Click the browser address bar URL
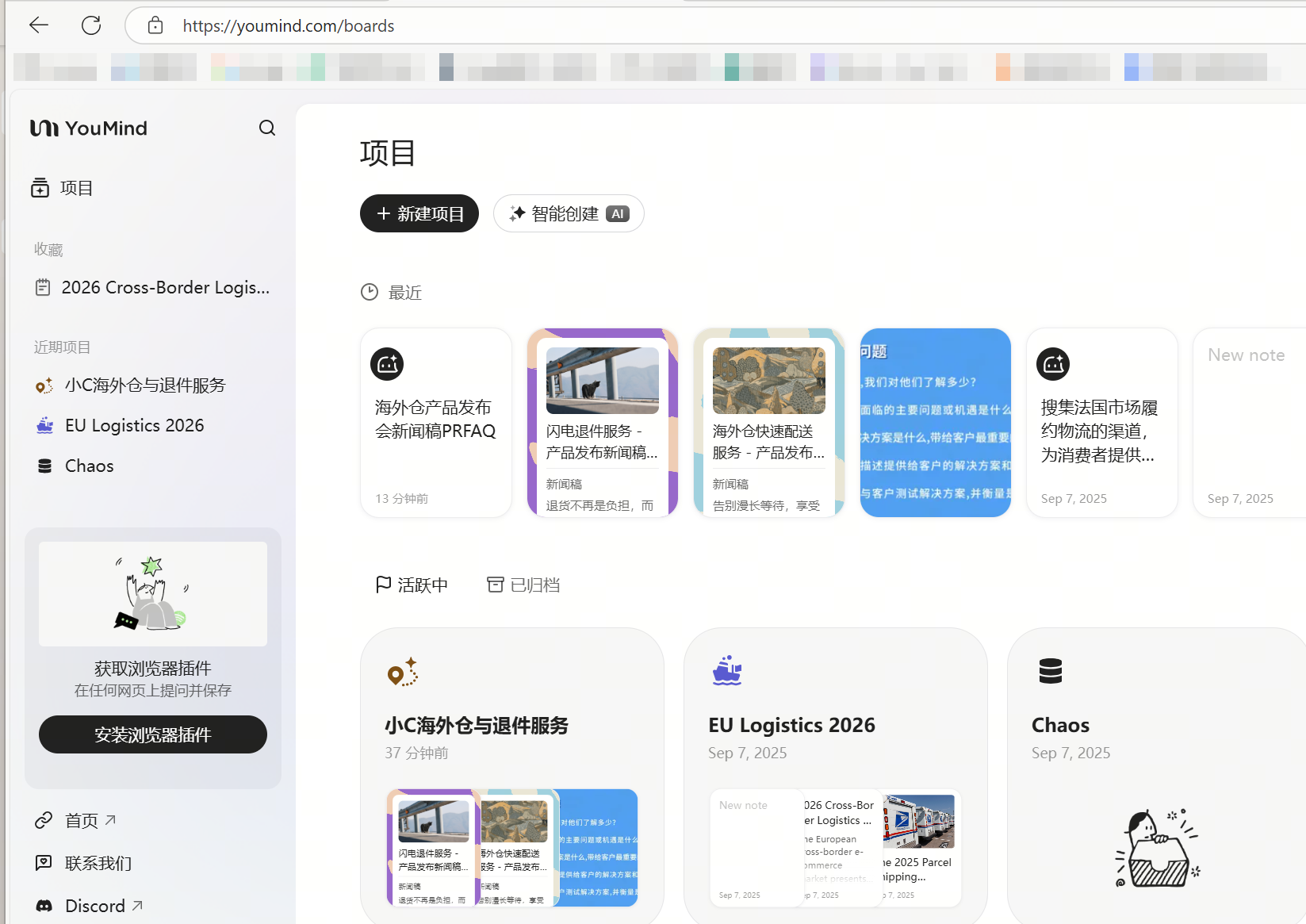1306x924 pixels. [x=289, y=26]
